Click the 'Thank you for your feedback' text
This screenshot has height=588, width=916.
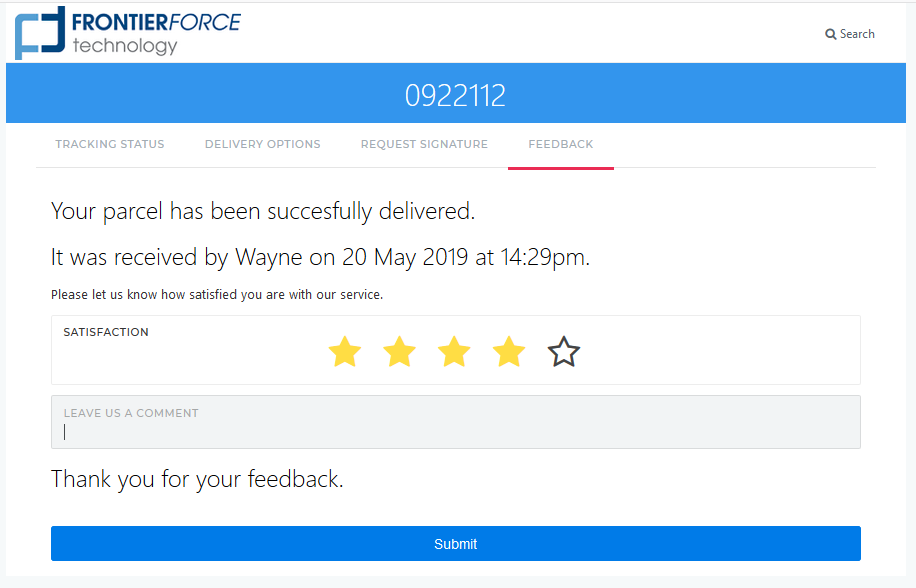tap(197, 479)
